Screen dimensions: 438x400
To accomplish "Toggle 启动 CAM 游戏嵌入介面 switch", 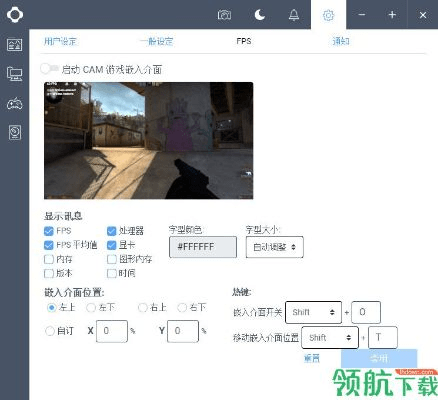I will (49, 69).
